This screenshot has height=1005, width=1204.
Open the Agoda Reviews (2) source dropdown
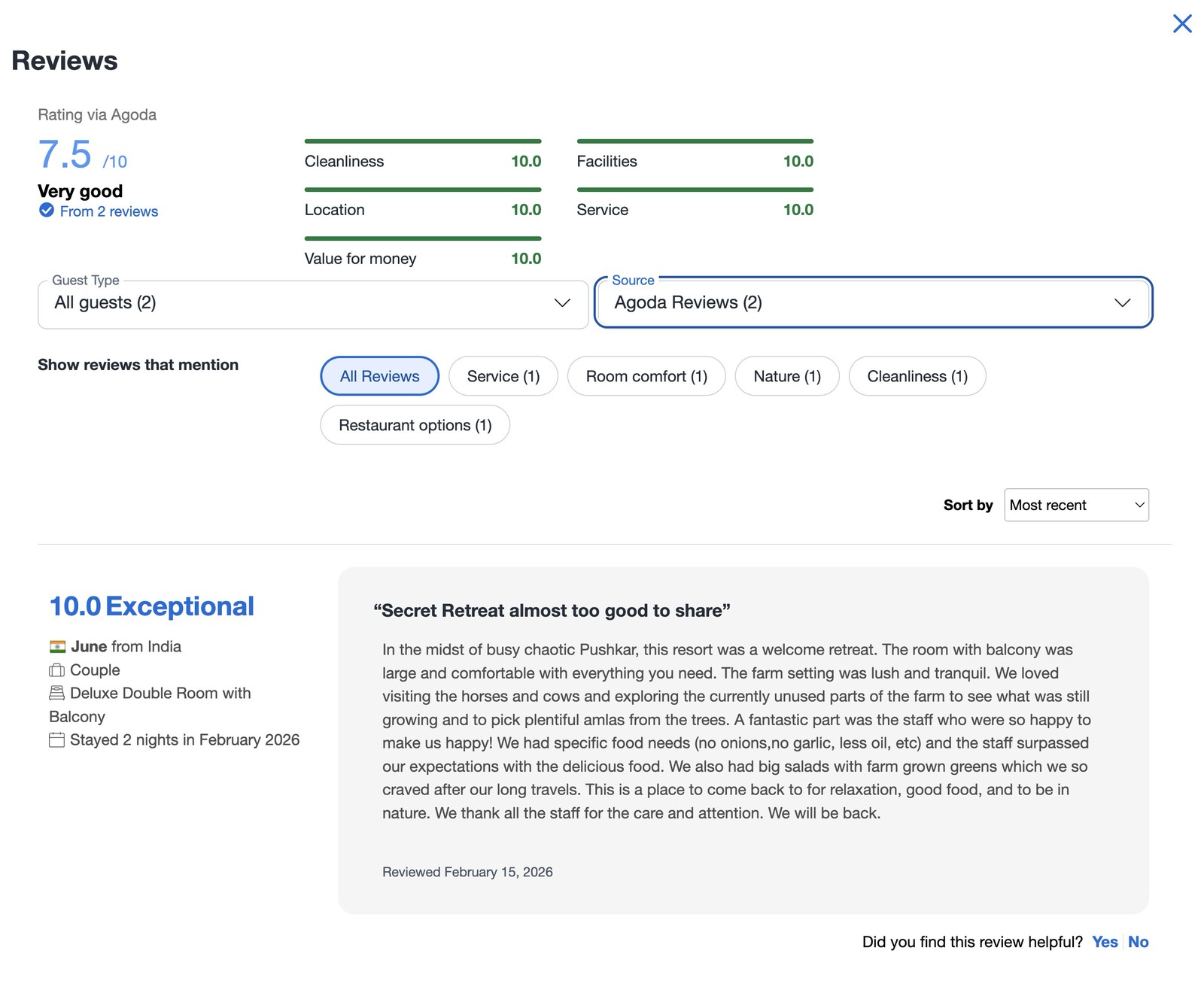coord(874,302)
